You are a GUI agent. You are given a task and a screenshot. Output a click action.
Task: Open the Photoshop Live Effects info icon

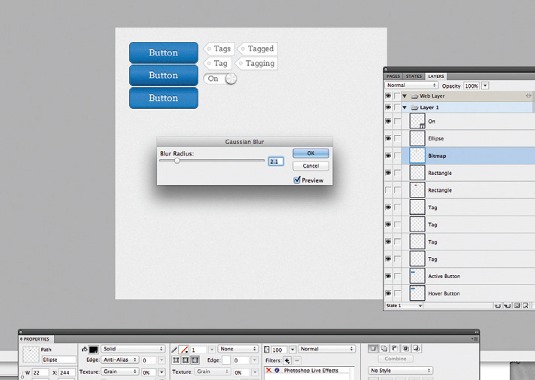click(x=277, y=370)
